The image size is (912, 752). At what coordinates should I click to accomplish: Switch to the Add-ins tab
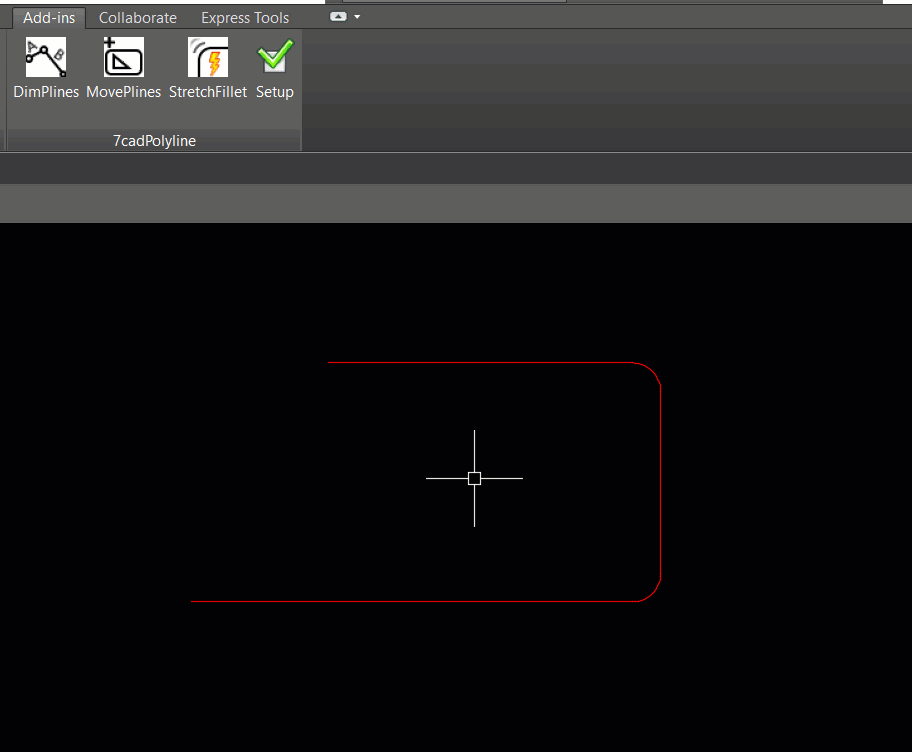pos(49,18)
